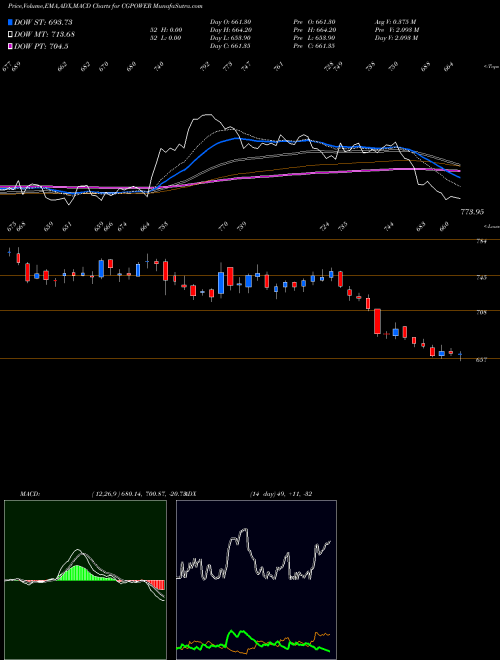Click the 'Pre O: 661.30' value

(x=314, y=22)
